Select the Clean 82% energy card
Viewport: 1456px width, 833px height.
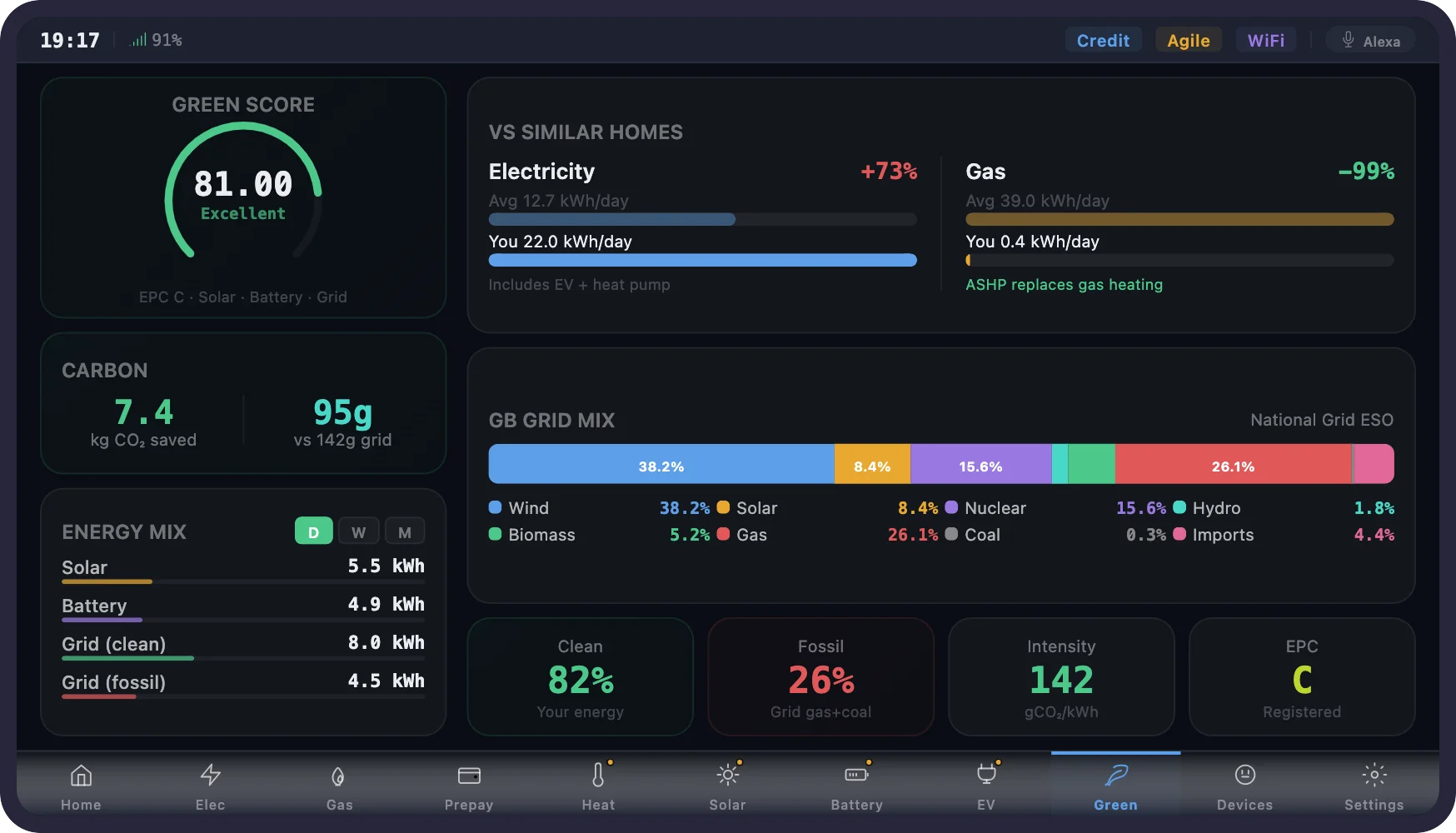pos(580,676)
